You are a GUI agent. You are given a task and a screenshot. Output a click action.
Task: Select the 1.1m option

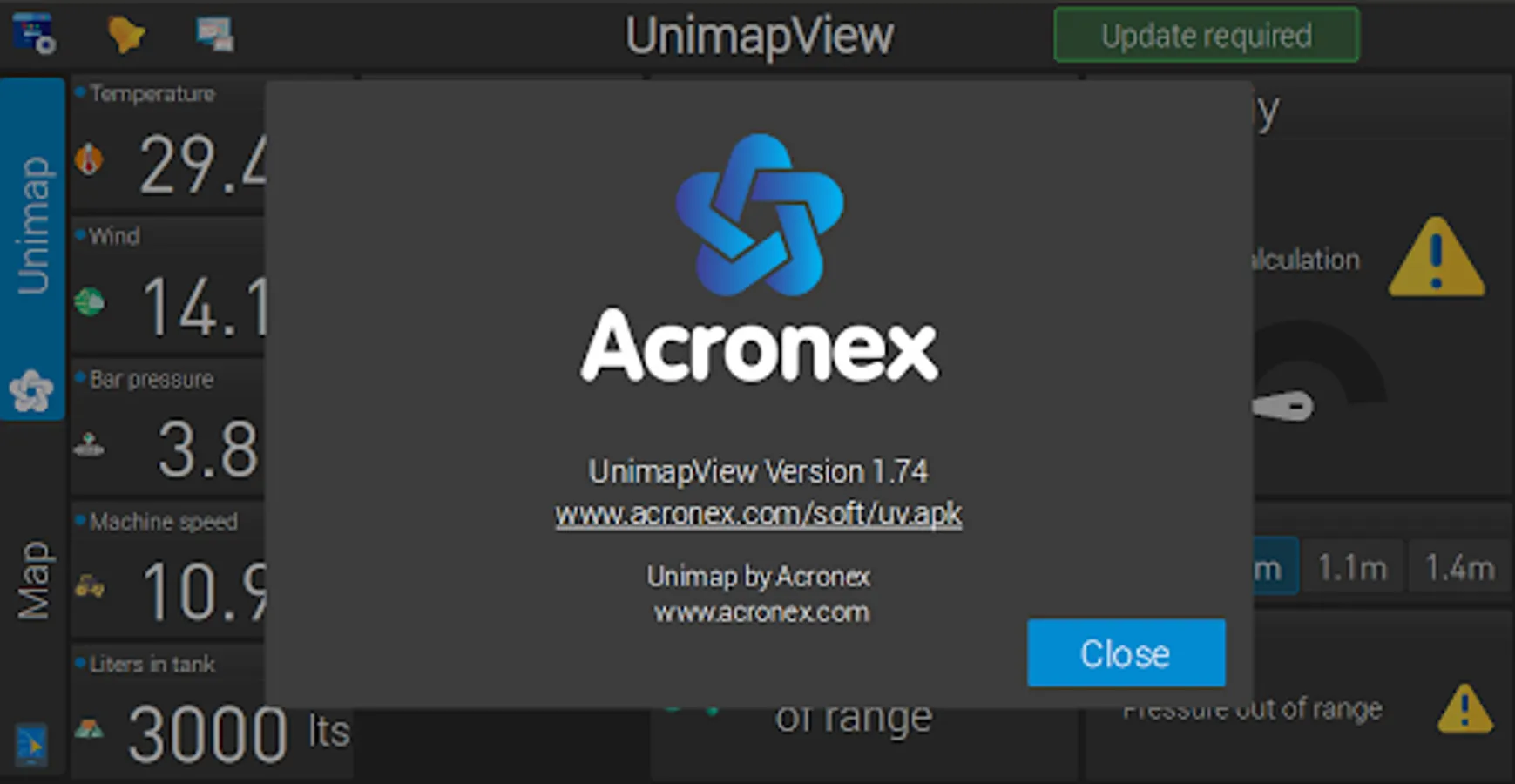(1351, 568)
